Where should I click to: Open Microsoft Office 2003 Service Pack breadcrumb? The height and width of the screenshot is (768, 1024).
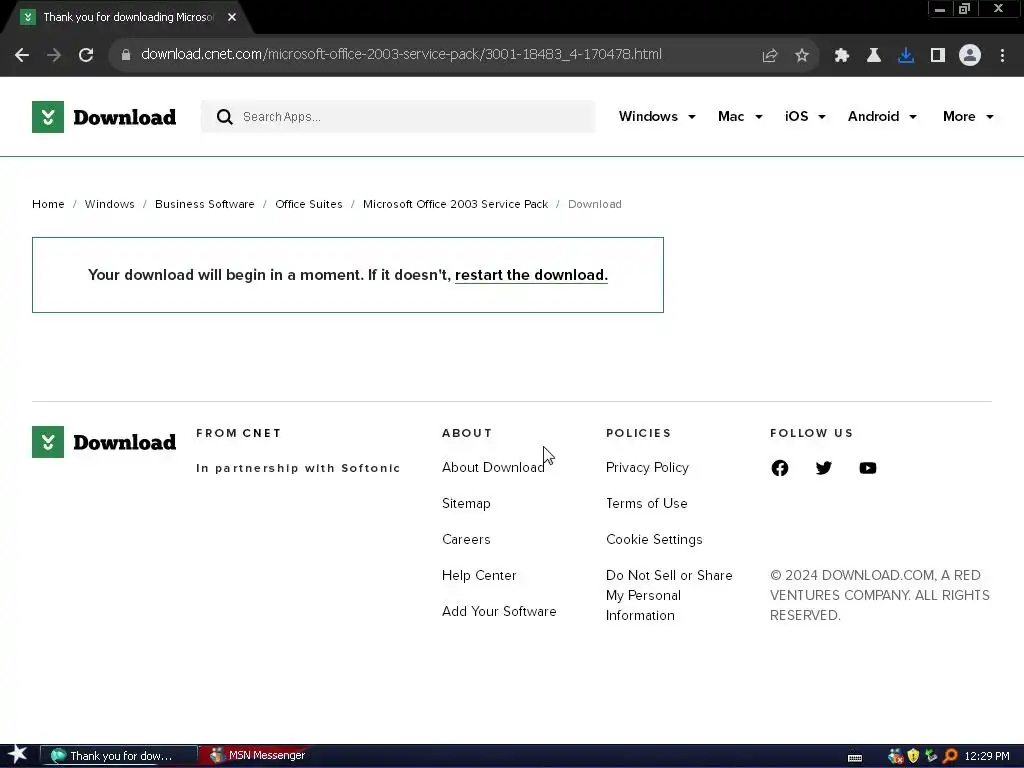[x=455, y=204]
